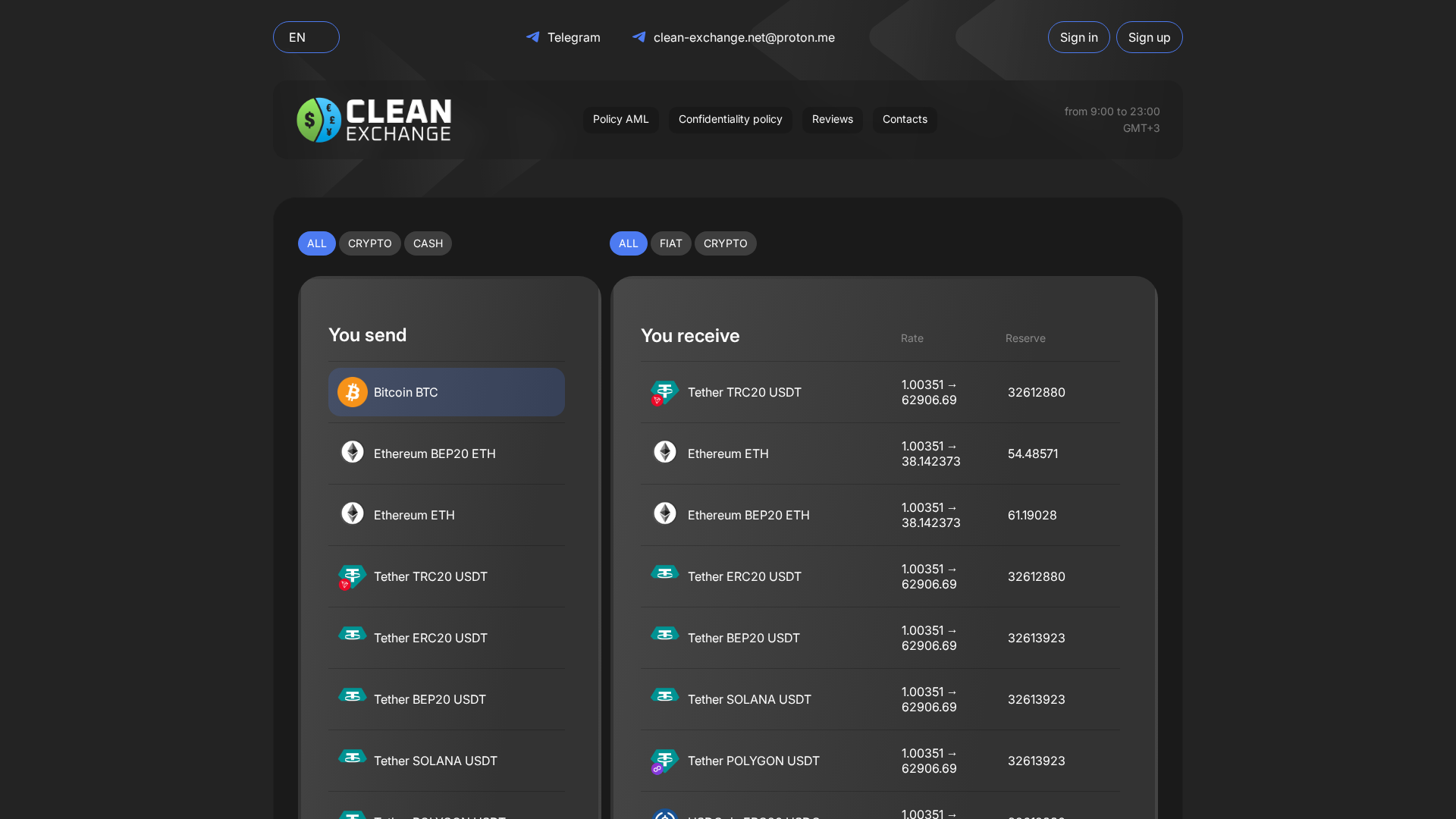The width and height of the screenshot is (1456, 819).
Task: Click Ethereum ETH icon in send list
Action: 353,513
